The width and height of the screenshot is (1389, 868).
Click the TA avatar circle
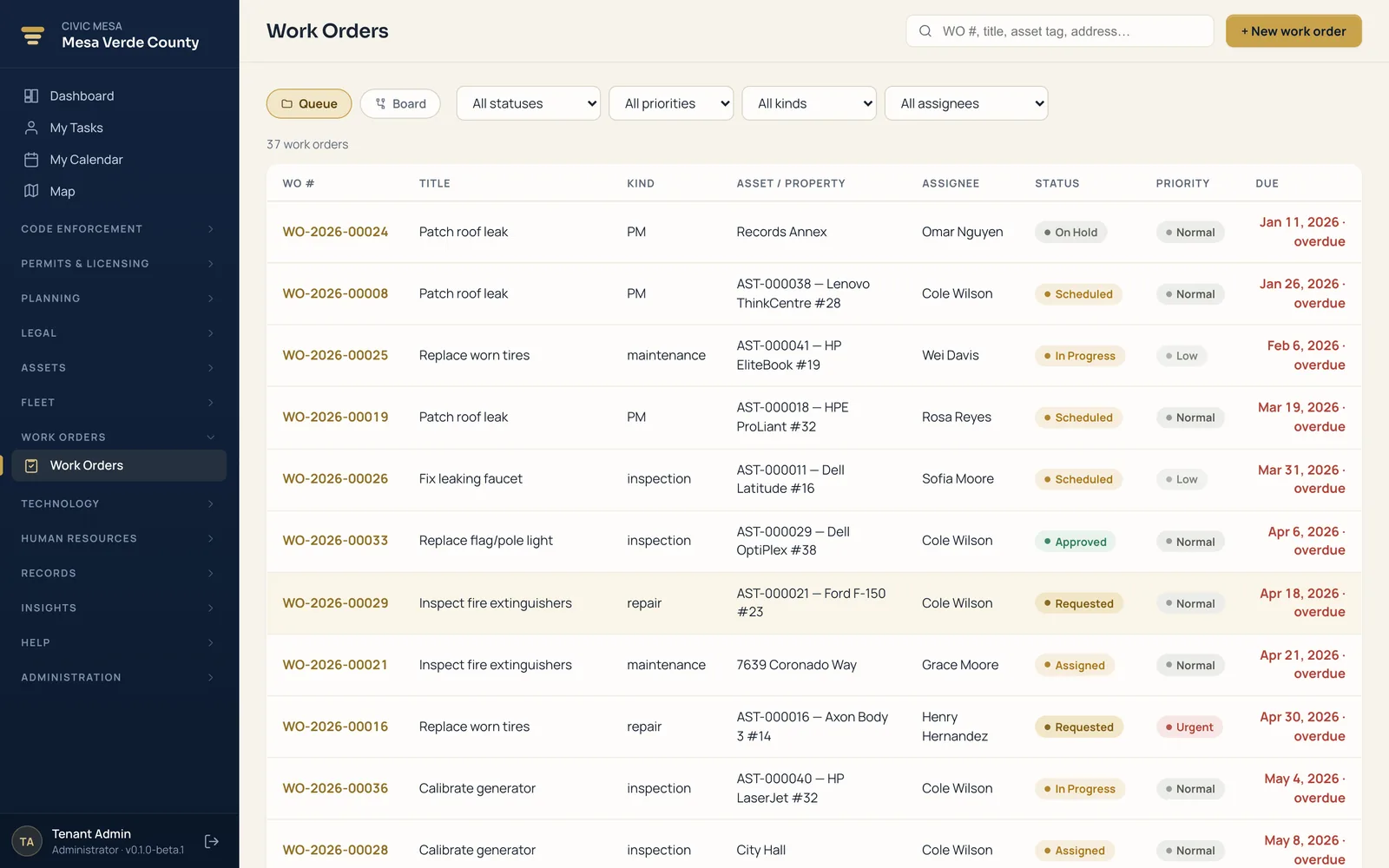[27, 841]
